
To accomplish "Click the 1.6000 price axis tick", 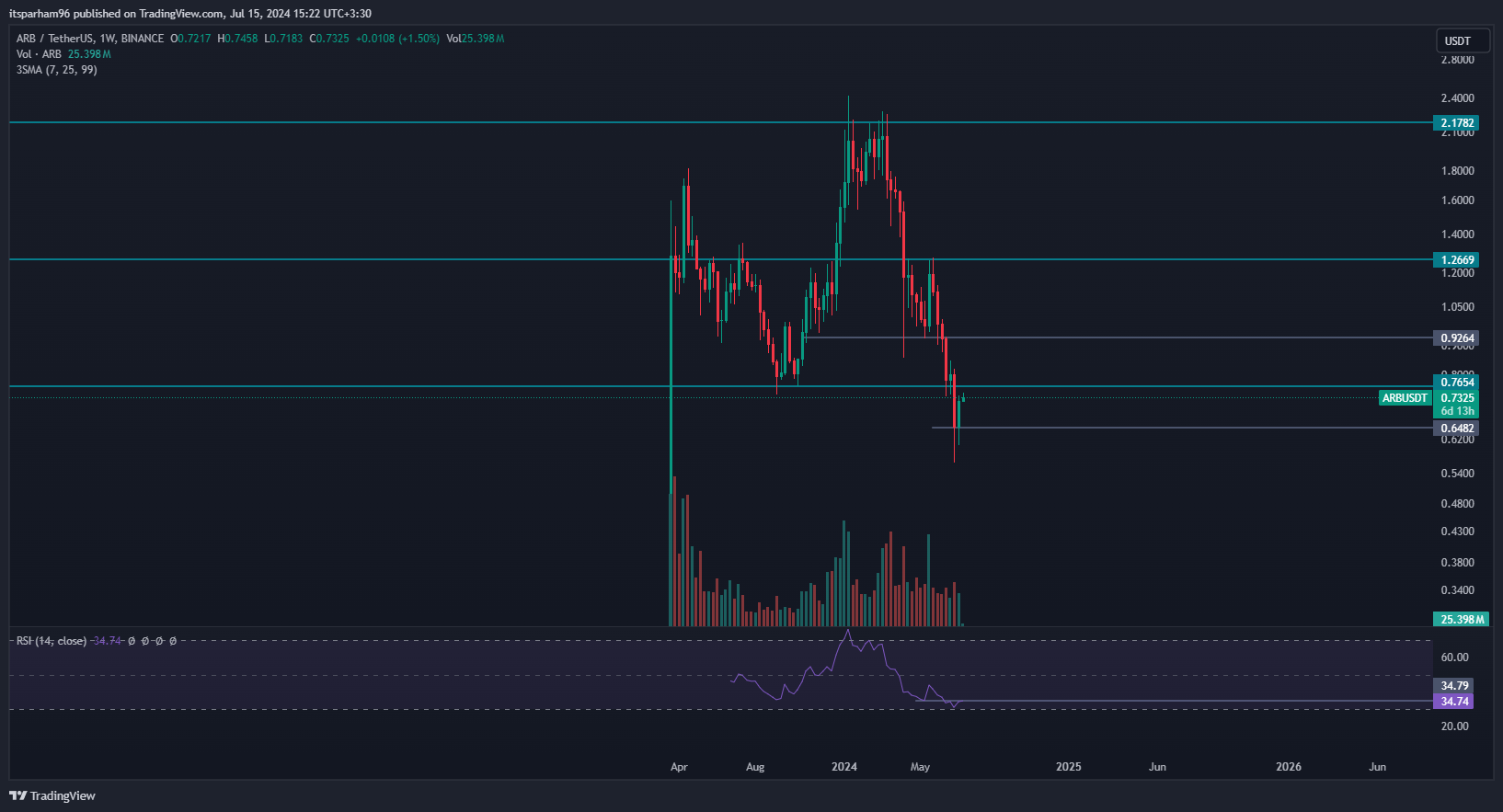I will (1458, 200).
